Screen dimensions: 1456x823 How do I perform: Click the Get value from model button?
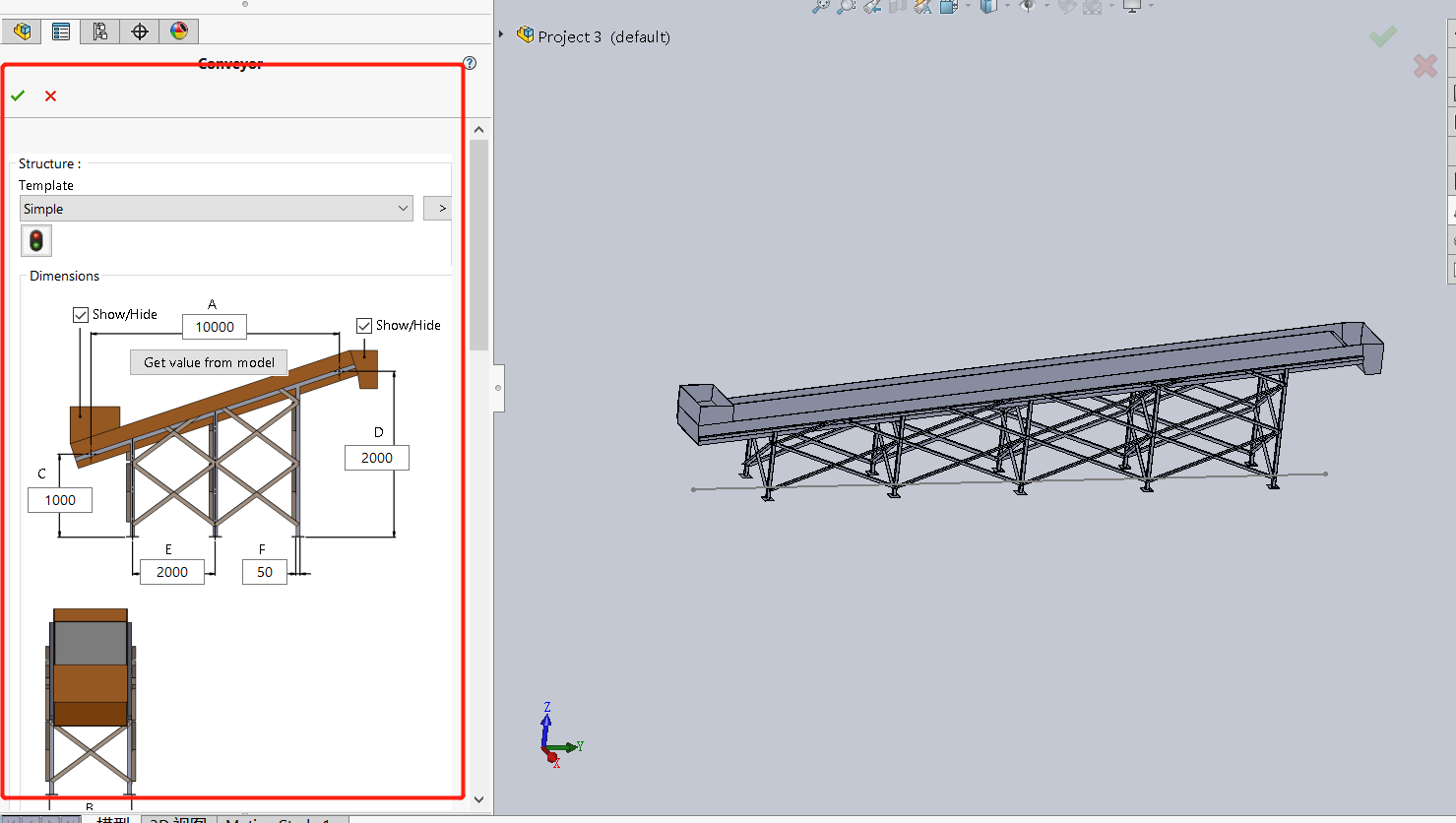[x=209, y=362]
